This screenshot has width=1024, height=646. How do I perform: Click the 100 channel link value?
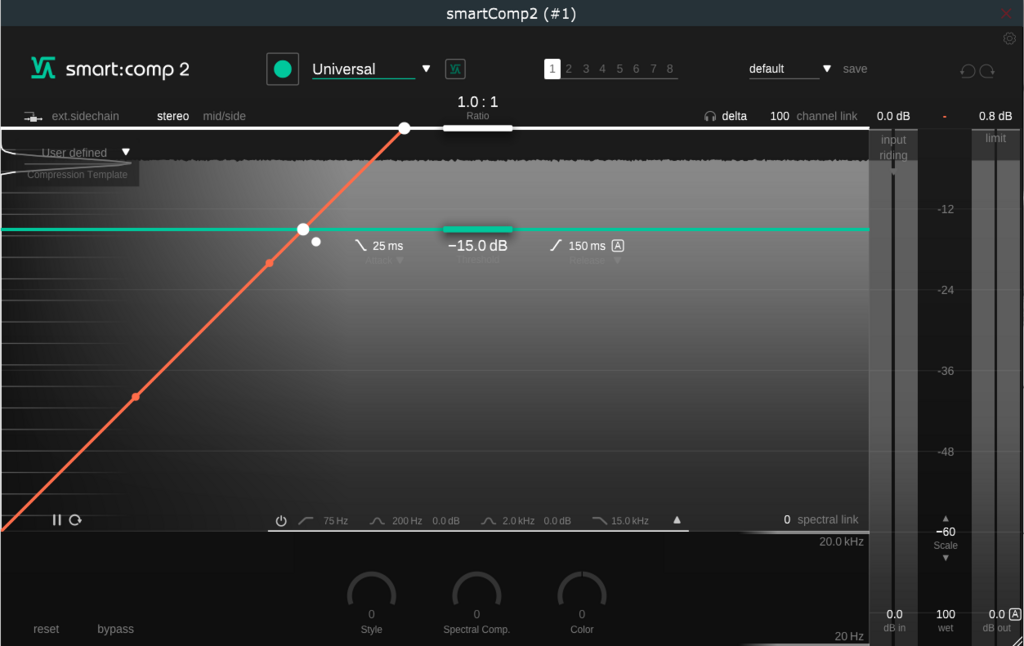780,116
